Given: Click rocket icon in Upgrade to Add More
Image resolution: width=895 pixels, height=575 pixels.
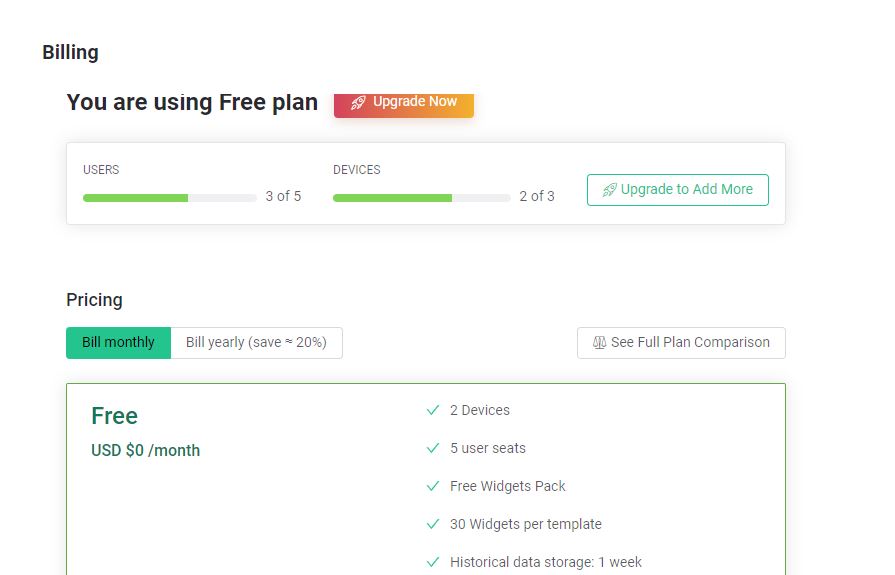Looking at the screenshot, I should point(610,190).
